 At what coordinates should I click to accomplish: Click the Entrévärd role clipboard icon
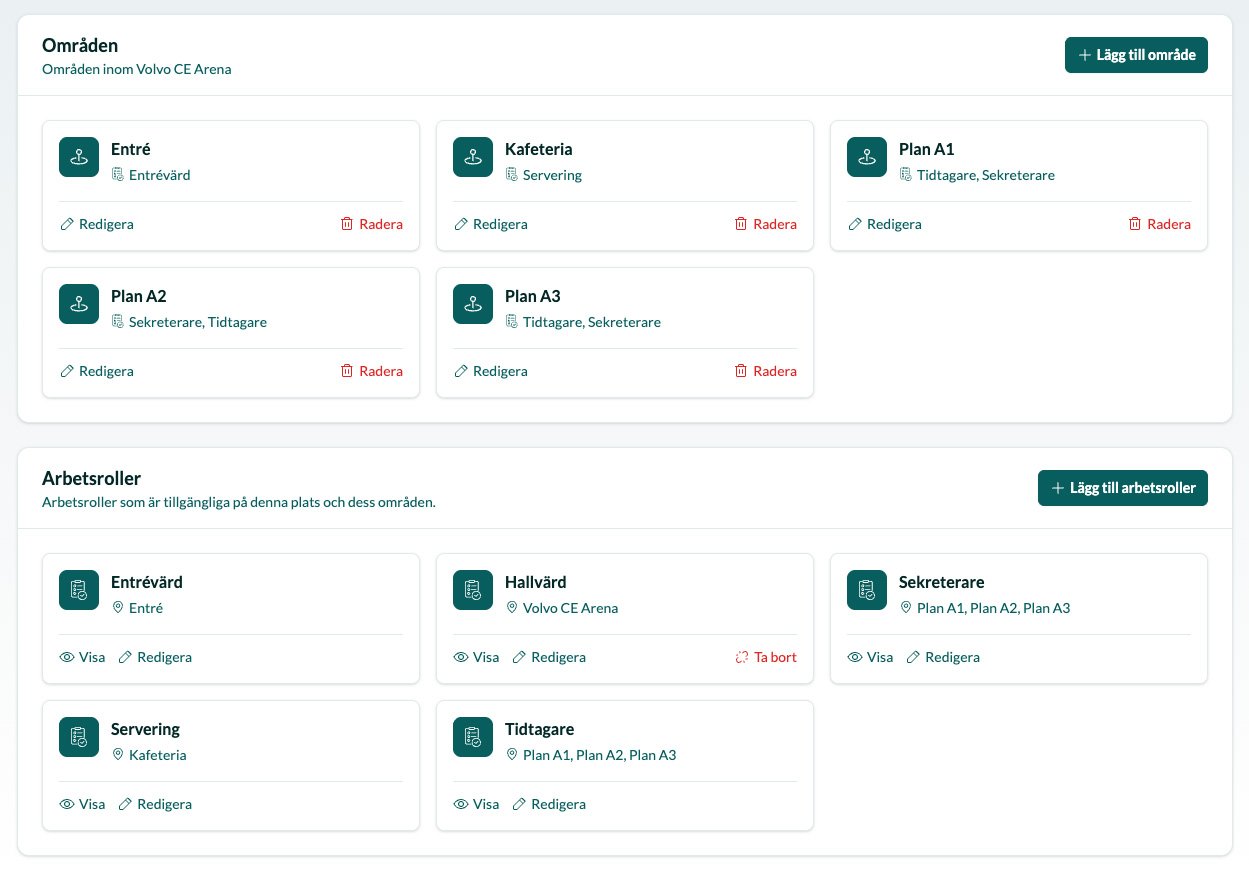(x=79, y=590)
